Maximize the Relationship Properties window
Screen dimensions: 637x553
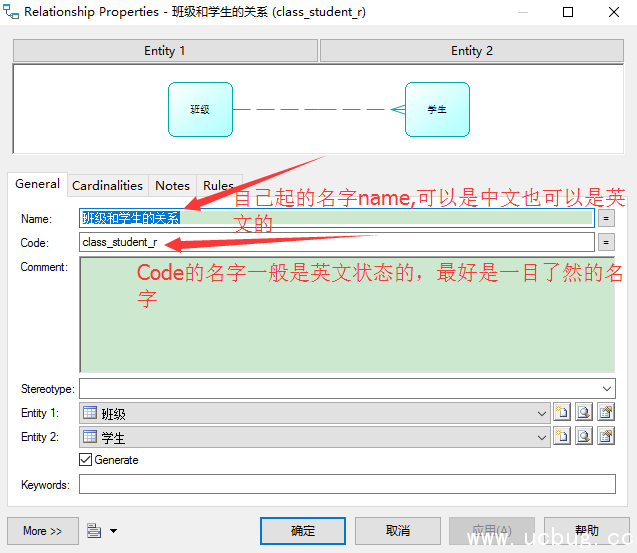(568, 12)
